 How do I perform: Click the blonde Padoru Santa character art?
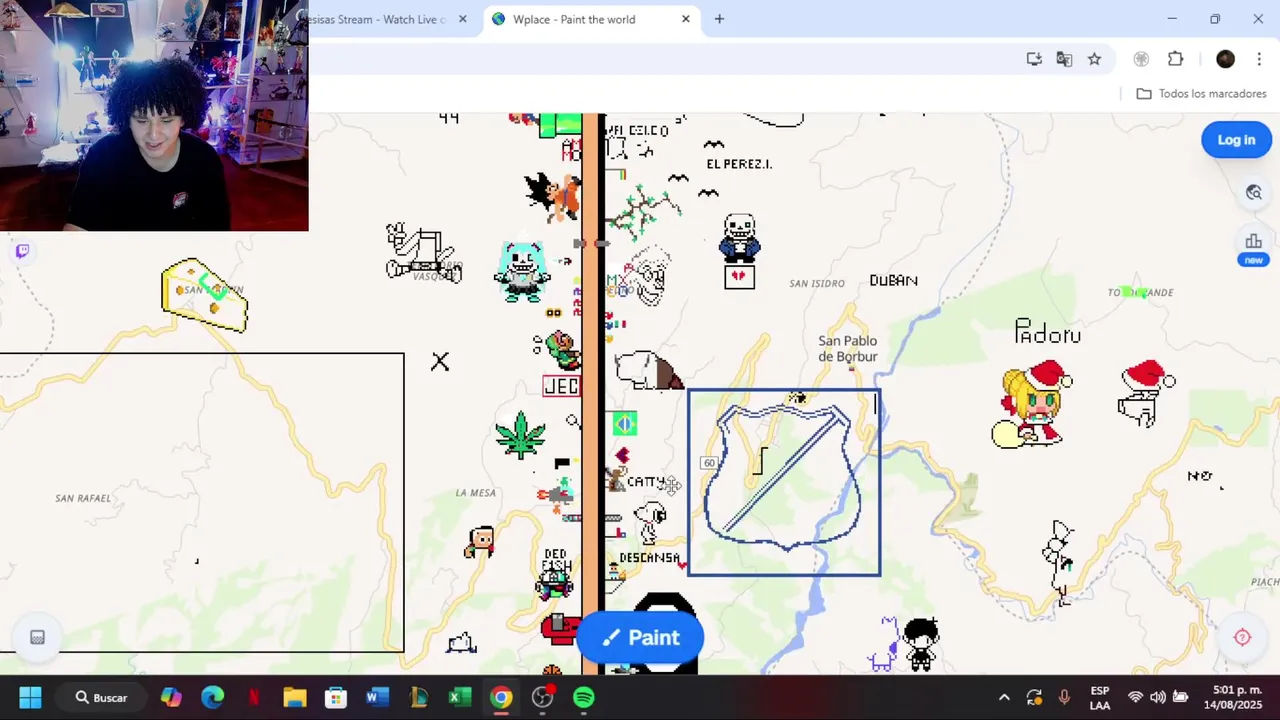pyautogui.click(x=1033, y=404)
